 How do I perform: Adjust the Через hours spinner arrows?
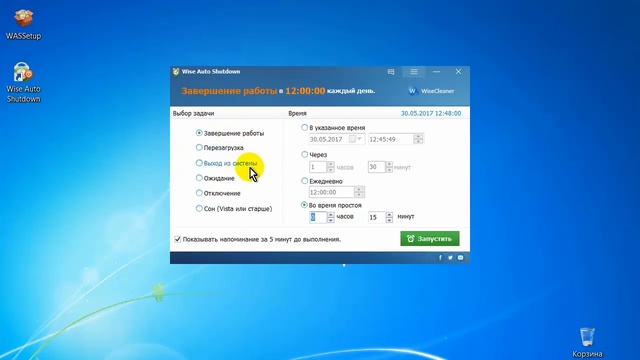click(x=331, y=167)
